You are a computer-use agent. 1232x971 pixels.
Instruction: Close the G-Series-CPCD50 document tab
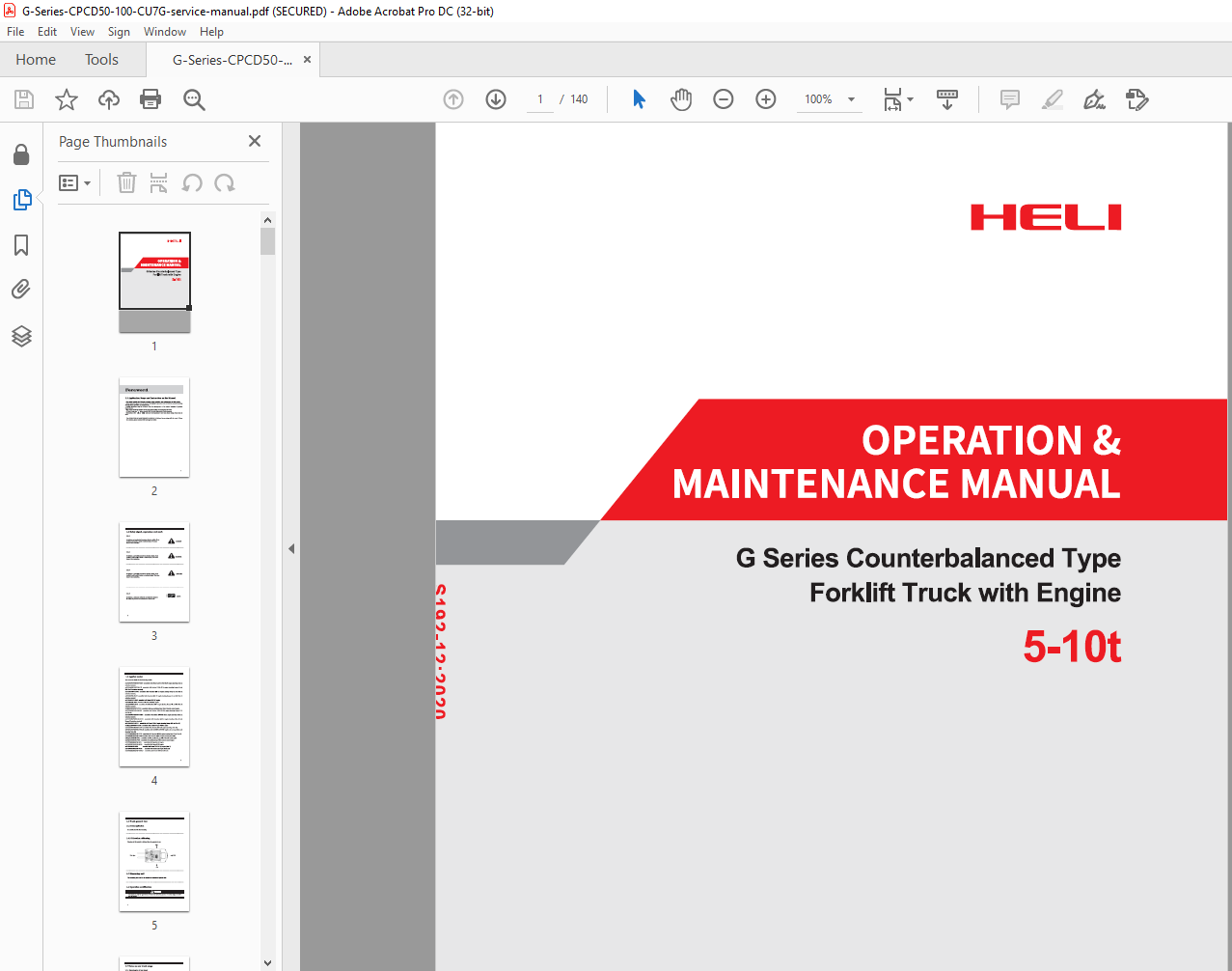coord(307,60)
